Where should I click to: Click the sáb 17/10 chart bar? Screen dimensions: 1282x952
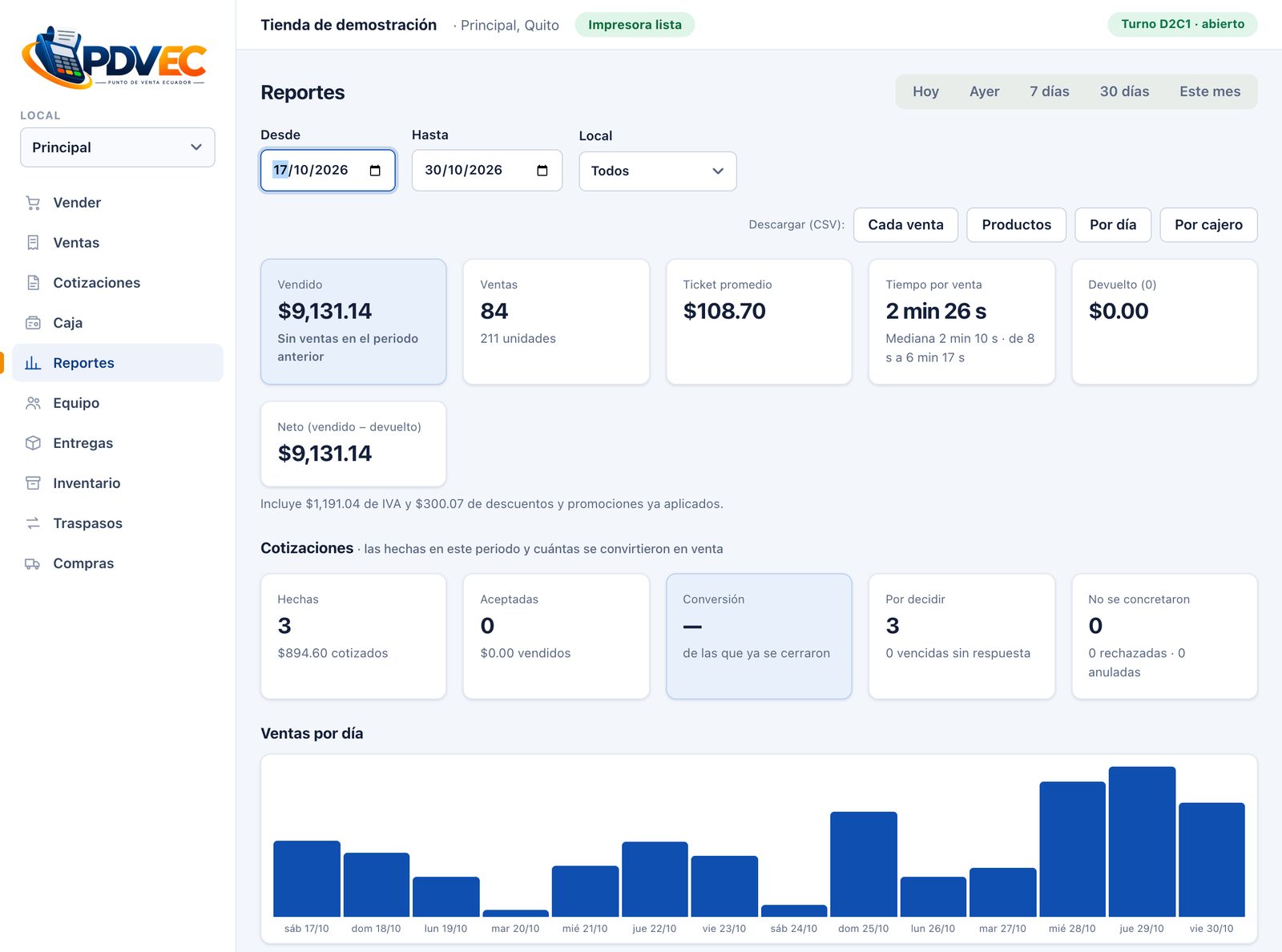click(x=306, y=878)
